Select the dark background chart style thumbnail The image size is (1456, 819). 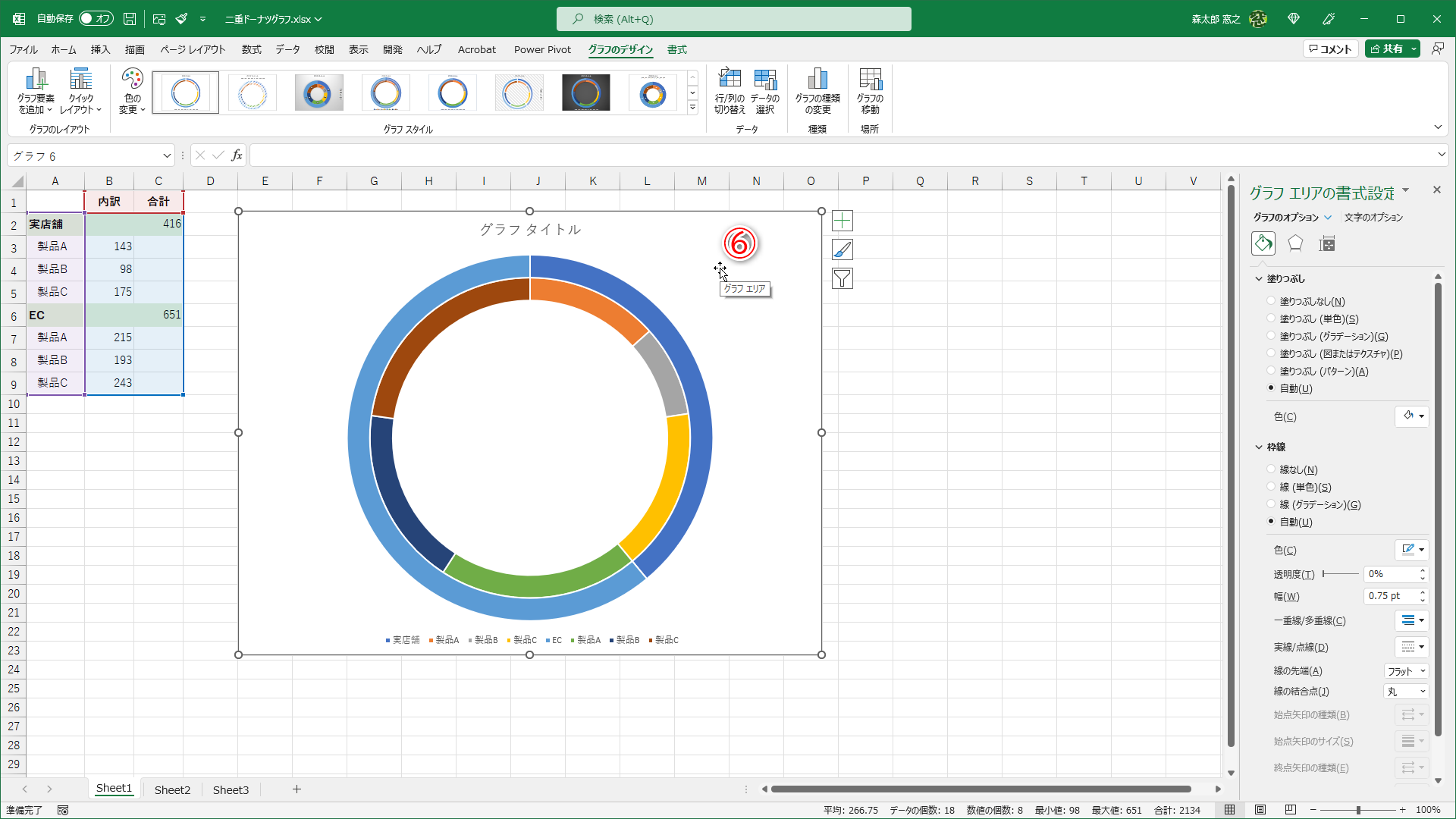coord(585,93)
